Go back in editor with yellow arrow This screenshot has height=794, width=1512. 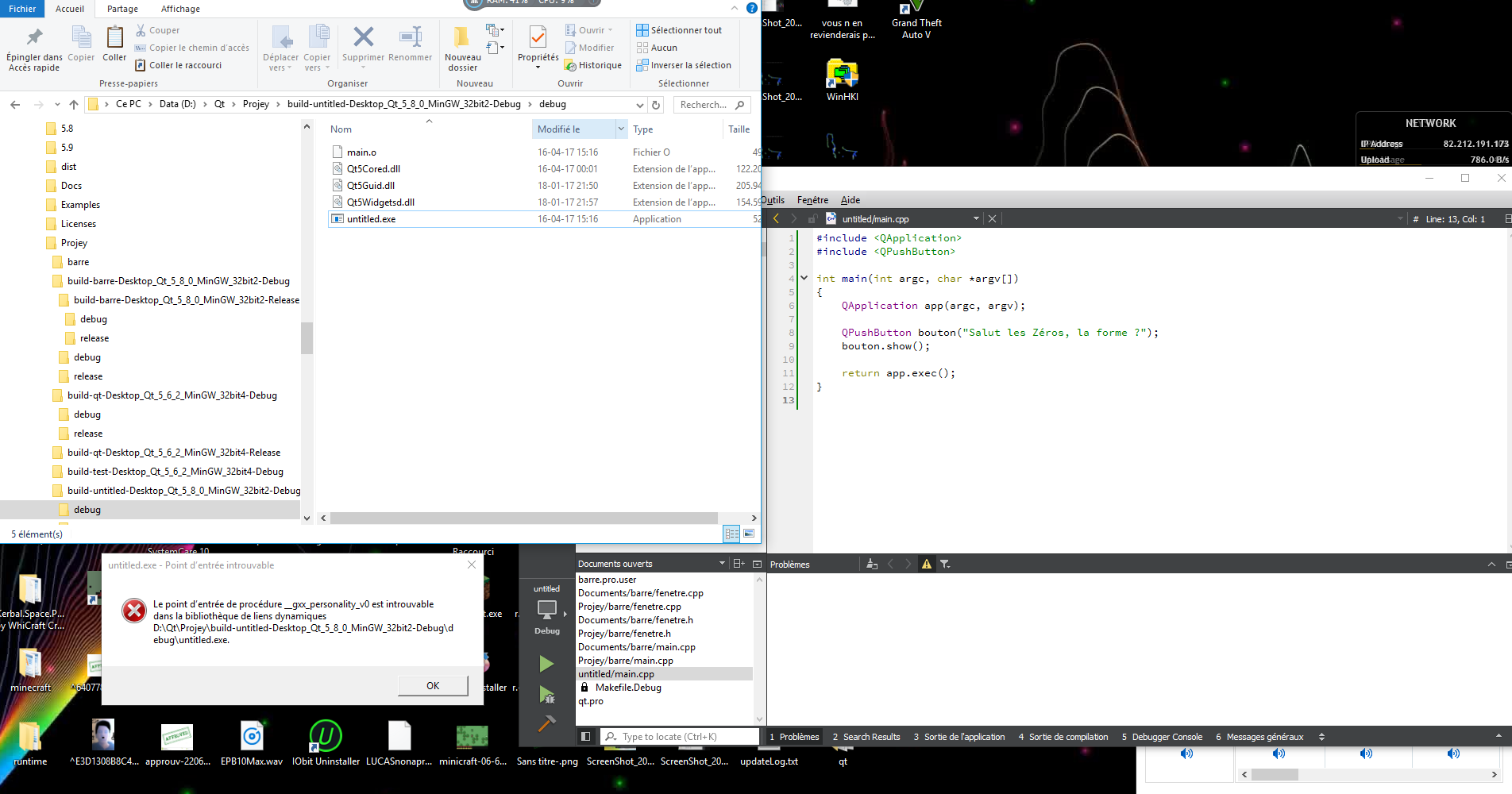point(776,218)
